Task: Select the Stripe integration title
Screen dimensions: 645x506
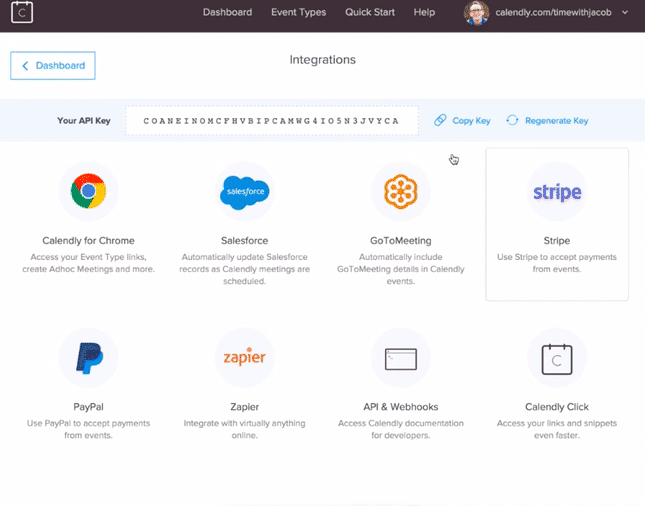Action: [557, 241]
